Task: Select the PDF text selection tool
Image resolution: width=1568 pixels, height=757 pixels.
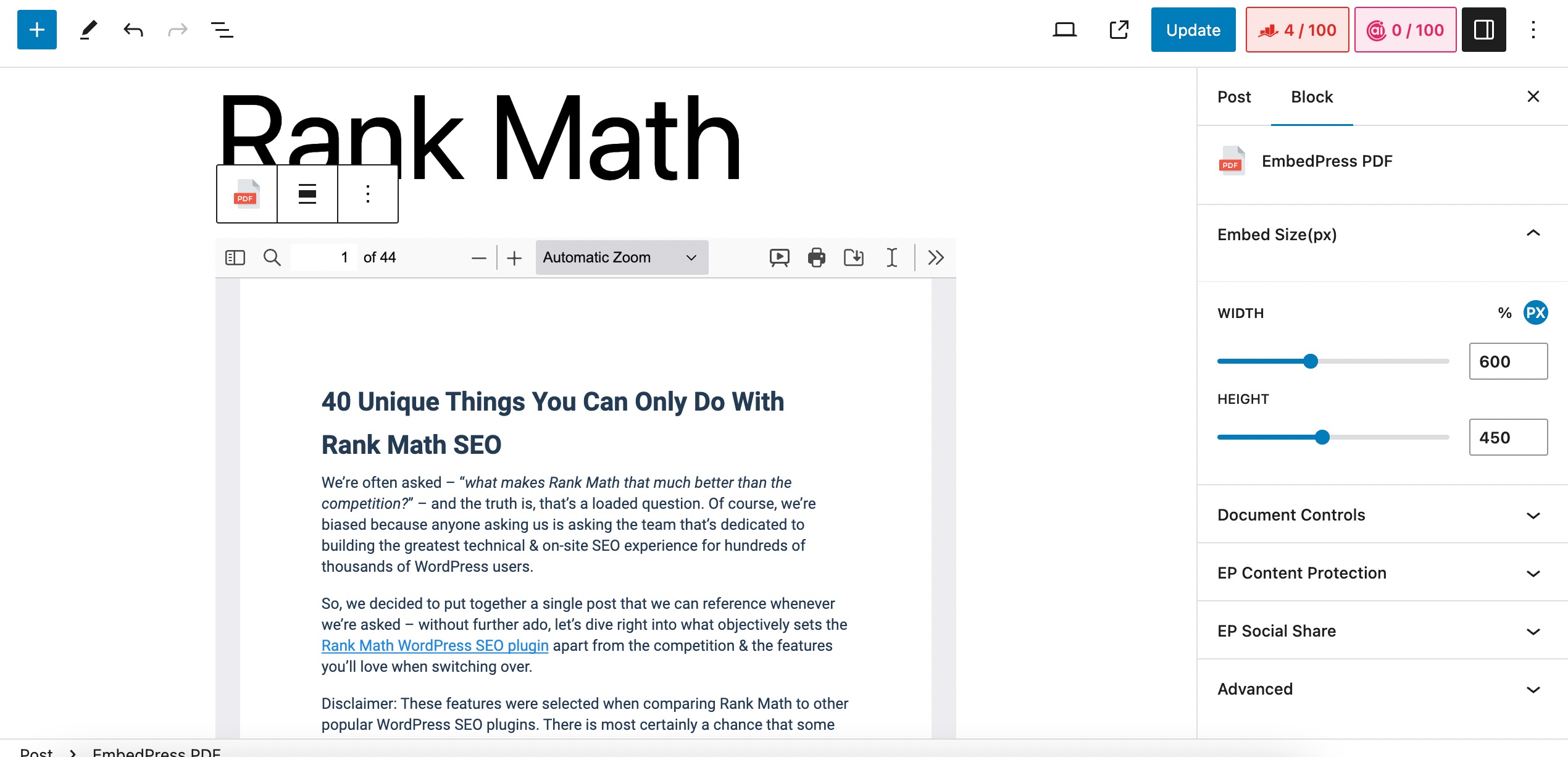Action: 891,257
